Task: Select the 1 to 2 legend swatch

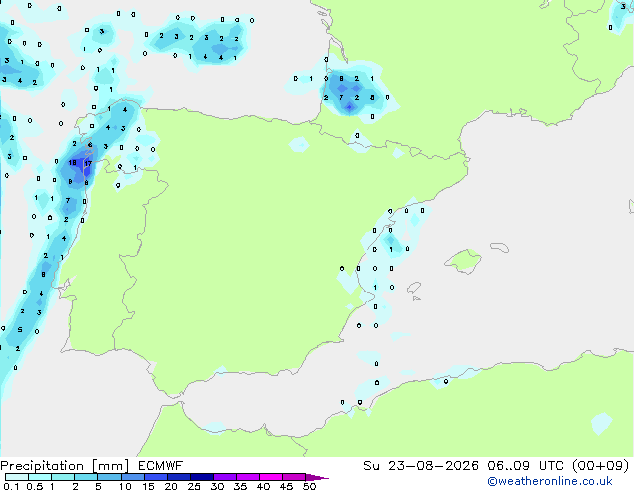Action: point(63,477)
